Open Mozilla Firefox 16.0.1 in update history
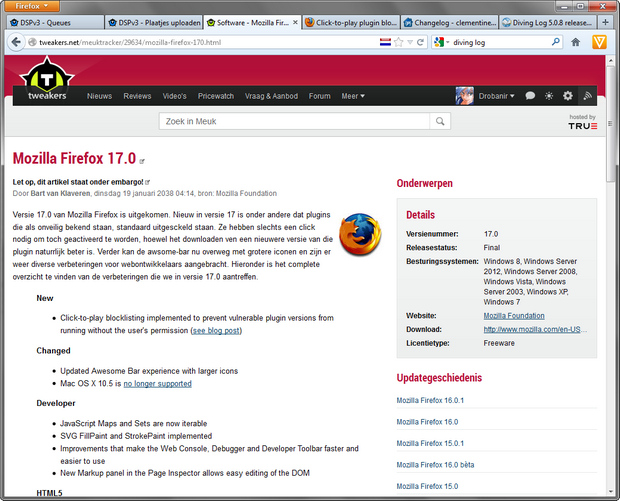The width and height of the screenshot is (620, 501). point(430,400)
